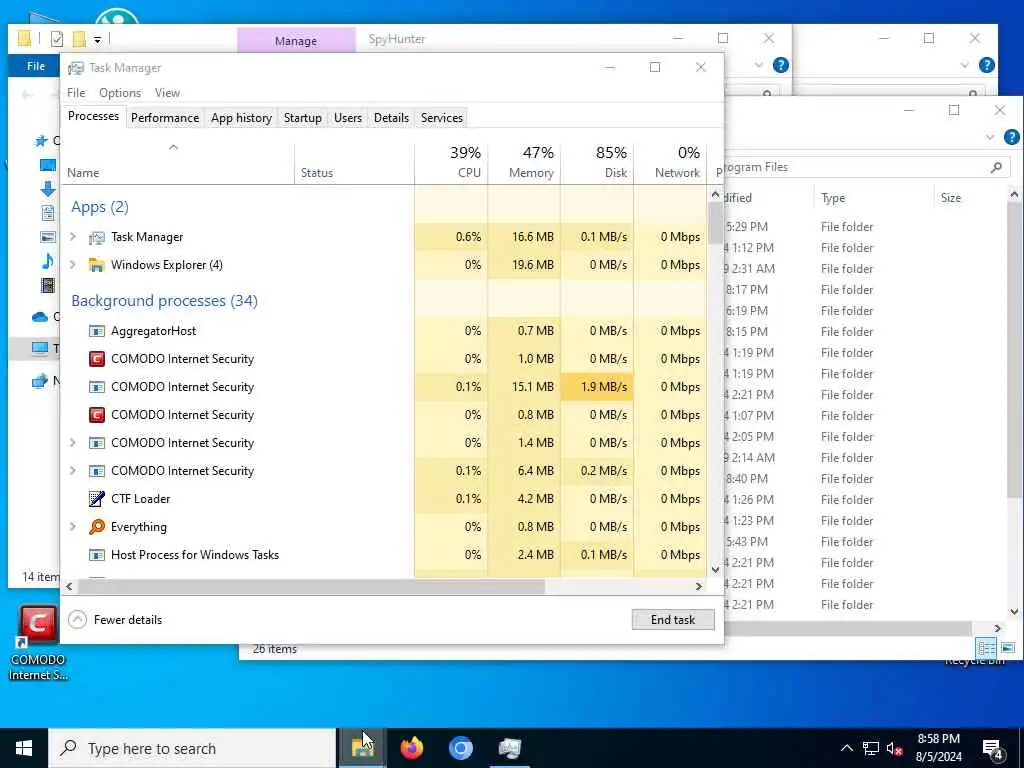
Task: Select the Task Manager app row icon
Action: click(97, 237)
